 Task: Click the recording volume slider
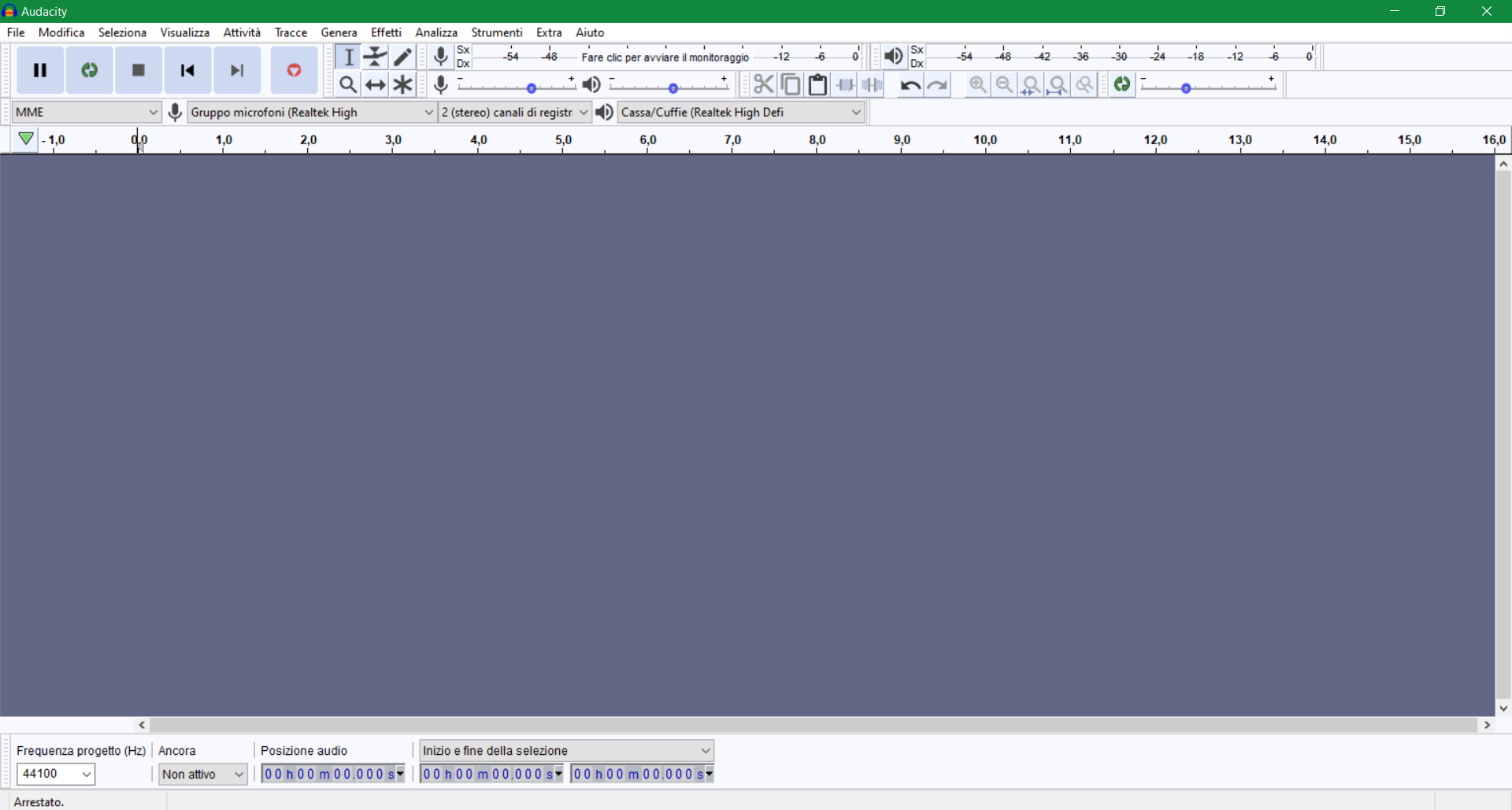pos(517,85)
